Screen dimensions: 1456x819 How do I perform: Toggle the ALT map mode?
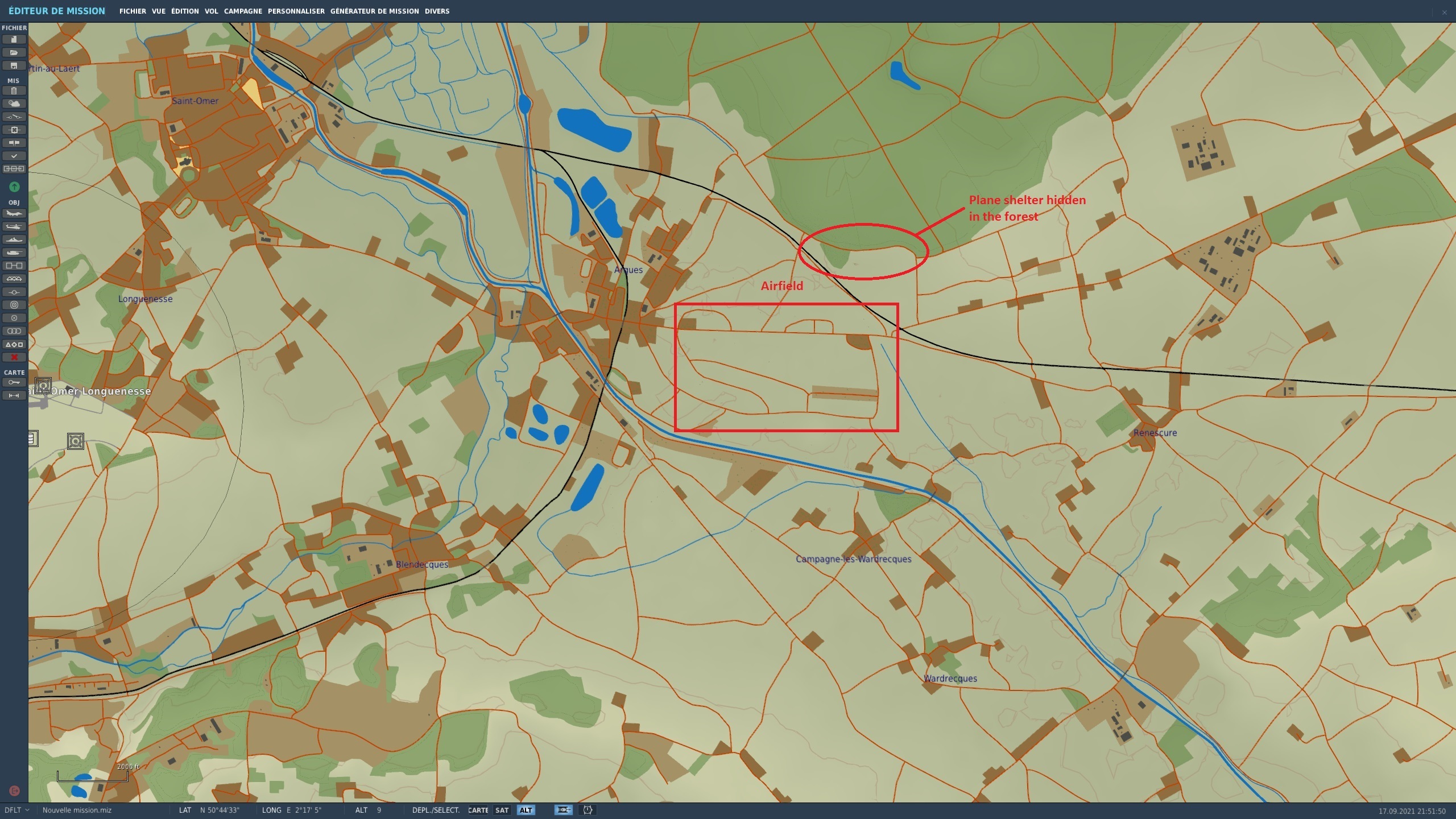tap(526, 810)
